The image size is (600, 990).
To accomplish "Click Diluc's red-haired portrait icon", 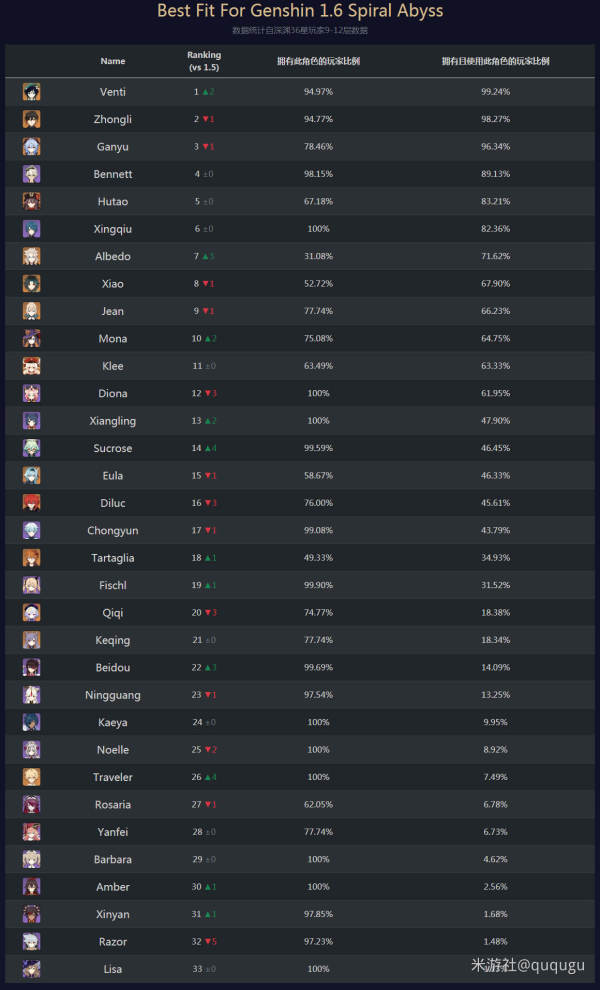I will (32, 503).
